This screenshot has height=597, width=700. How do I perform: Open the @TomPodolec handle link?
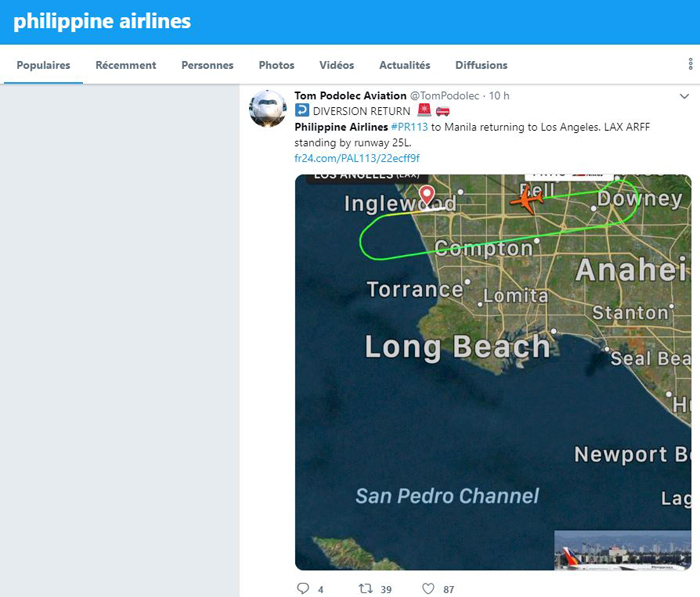[445, 95]
